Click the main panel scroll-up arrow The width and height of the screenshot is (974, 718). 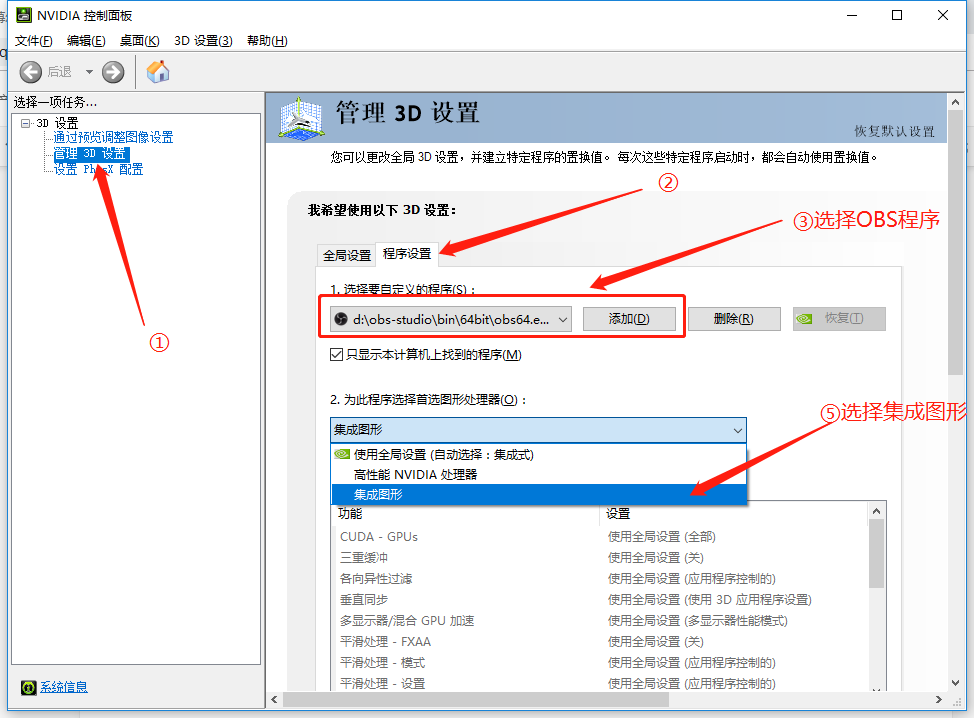(x=955, y=102)
